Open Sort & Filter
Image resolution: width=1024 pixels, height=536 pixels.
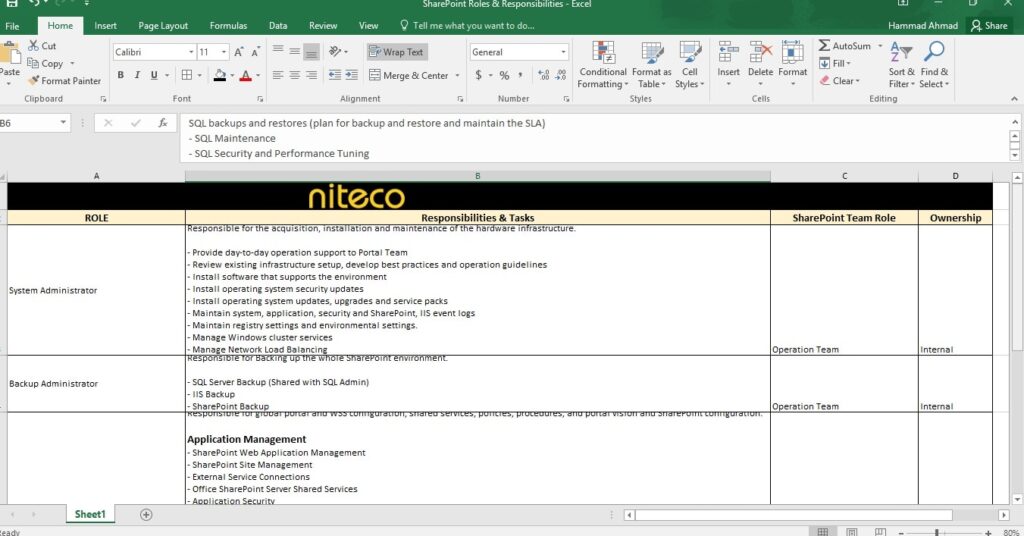(x=901, y=65)
